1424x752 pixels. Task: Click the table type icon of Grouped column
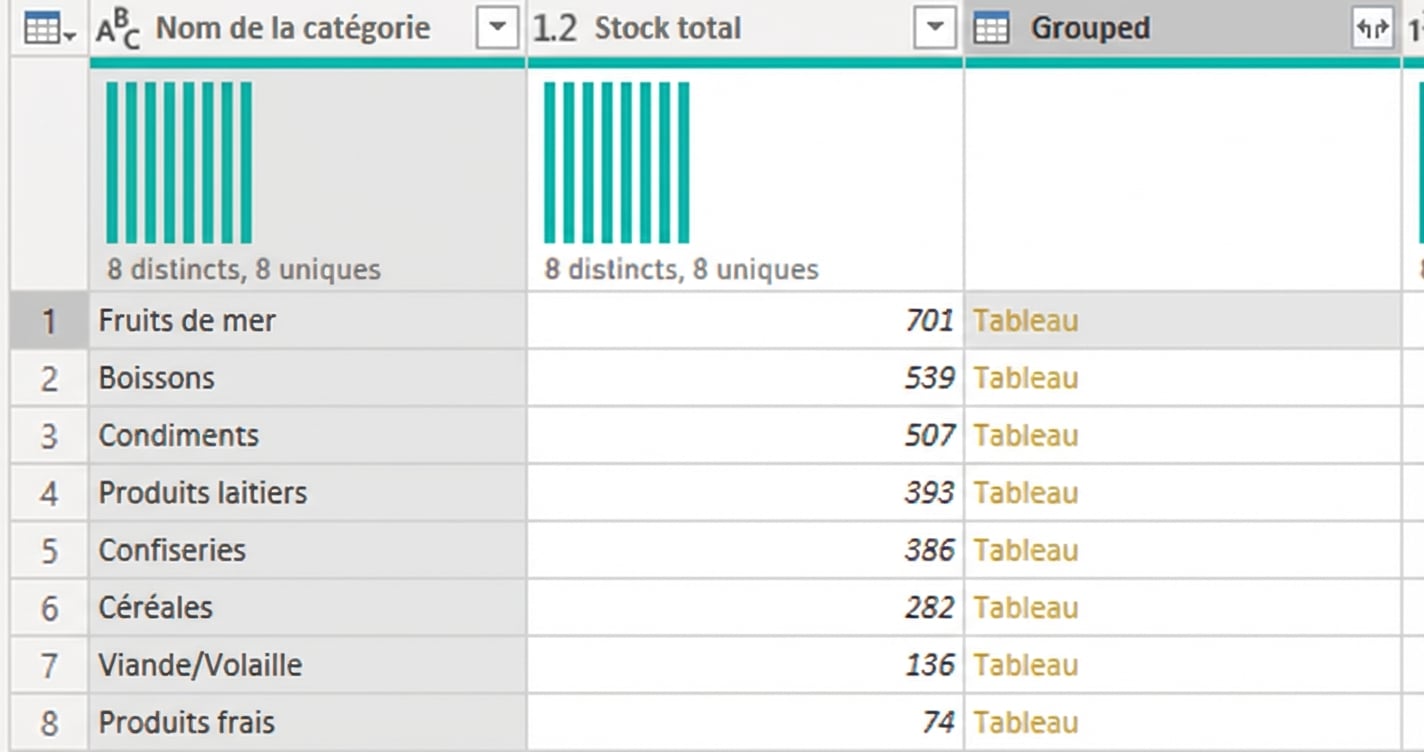(991, 29)
